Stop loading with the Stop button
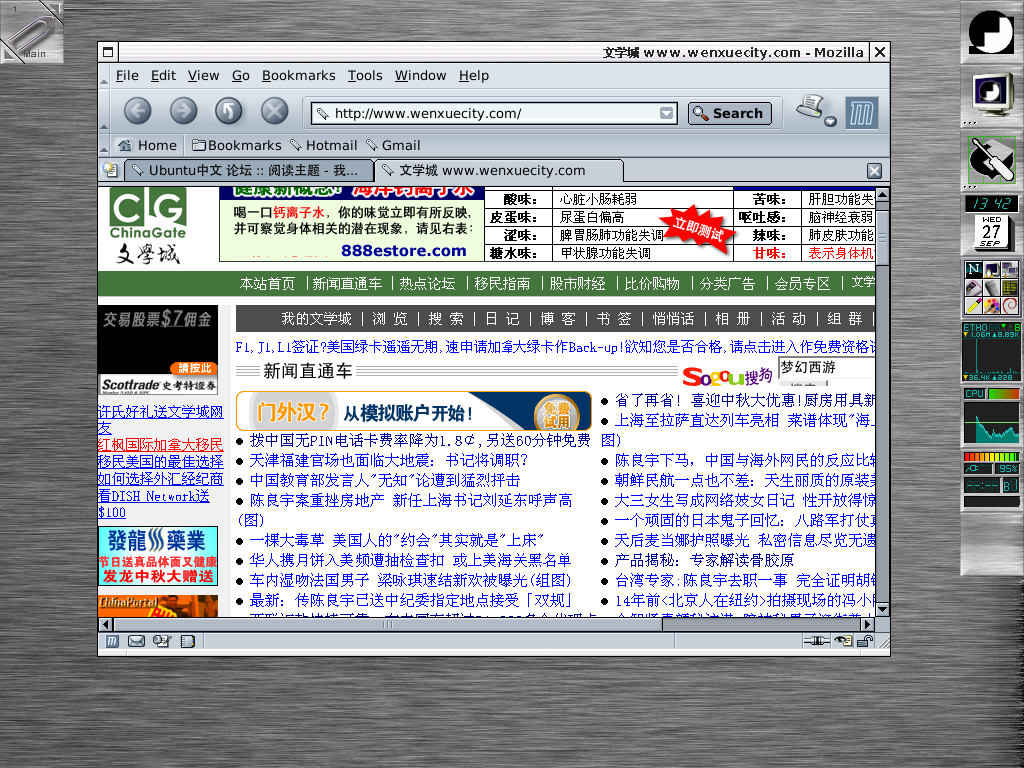The image size is (1024, 768). coord(275,111)
